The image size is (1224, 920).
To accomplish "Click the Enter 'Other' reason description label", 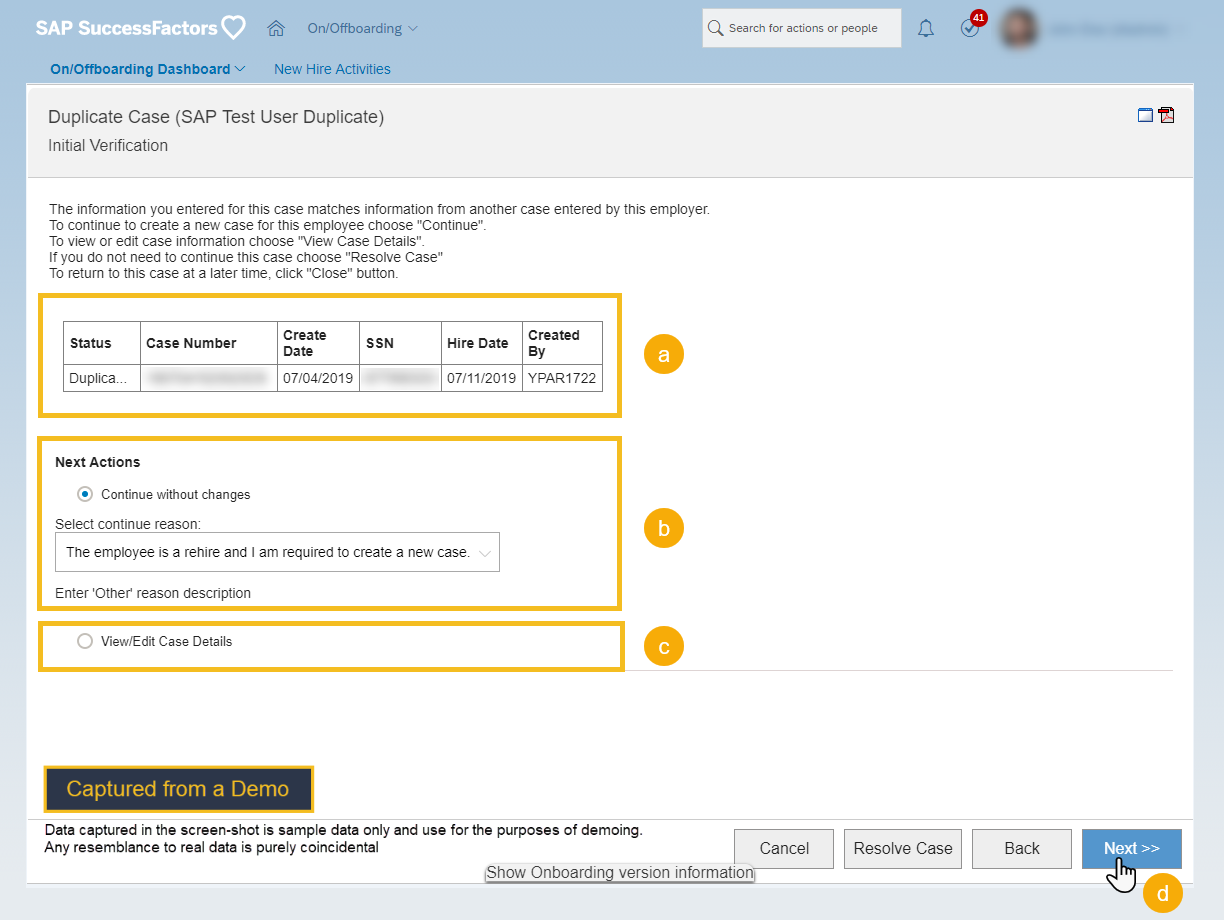I will [x=153, y=593].
